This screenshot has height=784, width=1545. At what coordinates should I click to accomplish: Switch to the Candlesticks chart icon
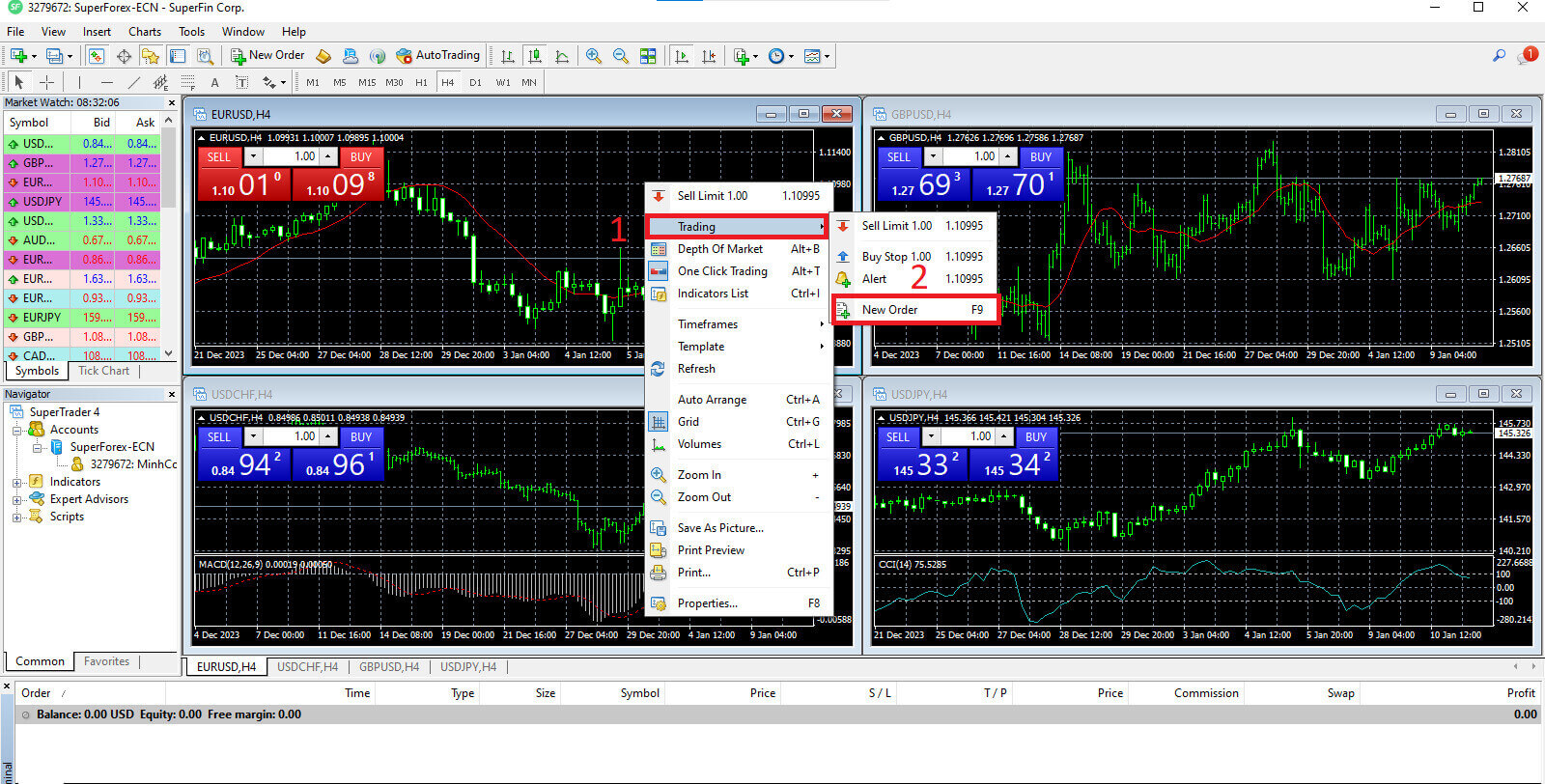pos(534,56)
